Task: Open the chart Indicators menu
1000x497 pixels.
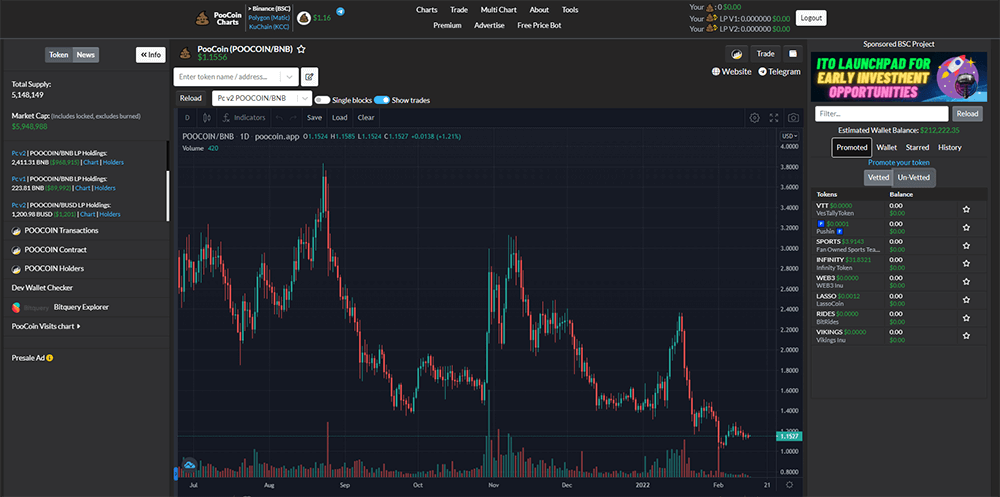Action: pyautogui.click(x=244, y=117)
